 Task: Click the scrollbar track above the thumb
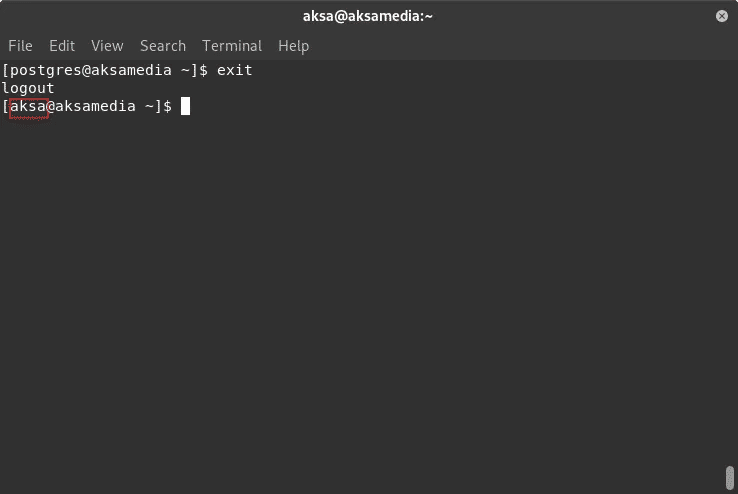tap(730, 263)
